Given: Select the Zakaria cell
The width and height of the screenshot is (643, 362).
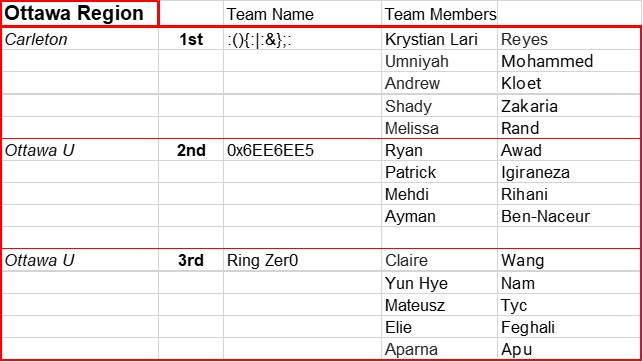Looking at the screenshot, I should pyautogui.click(x=569, y=106).
